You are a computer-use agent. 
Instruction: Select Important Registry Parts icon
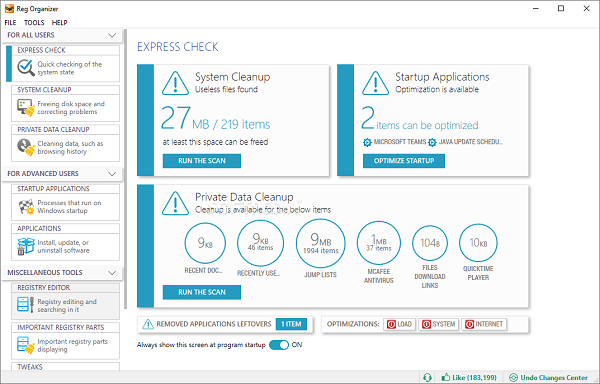26,345
